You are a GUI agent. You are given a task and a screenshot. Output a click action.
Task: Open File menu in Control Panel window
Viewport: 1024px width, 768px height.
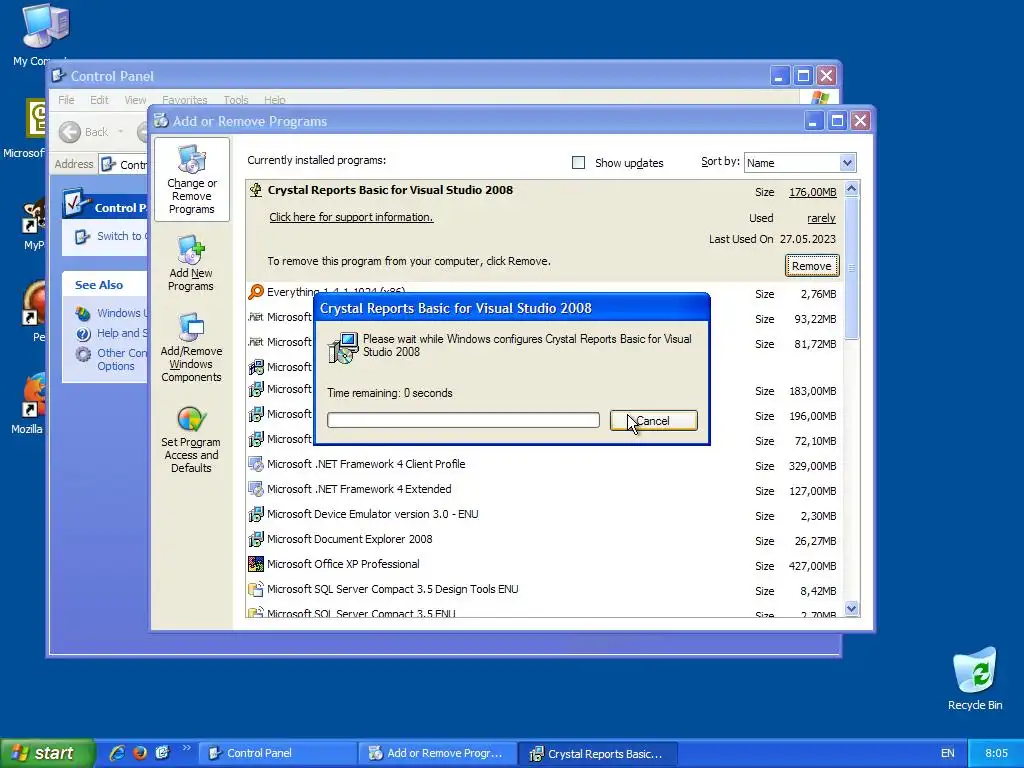tap(66, 100)
